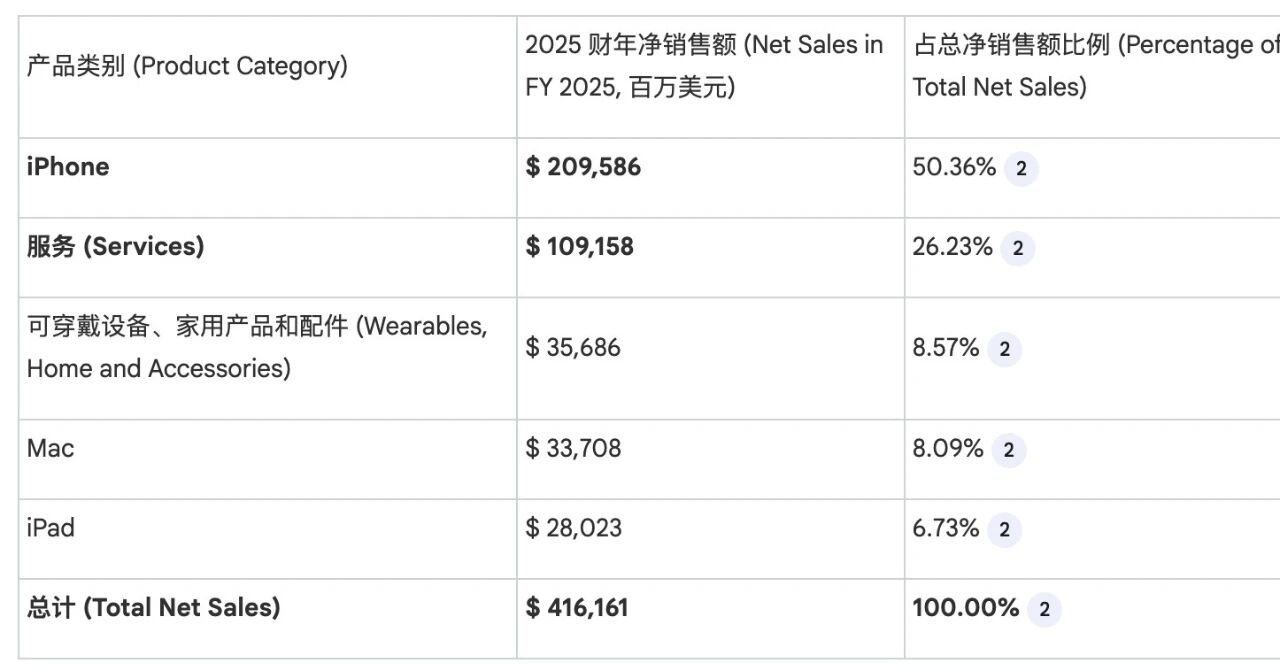The height and width of the screenshot is (672, 1280).
Task: Click the $ 35,686 value
Action: (573, 348)
